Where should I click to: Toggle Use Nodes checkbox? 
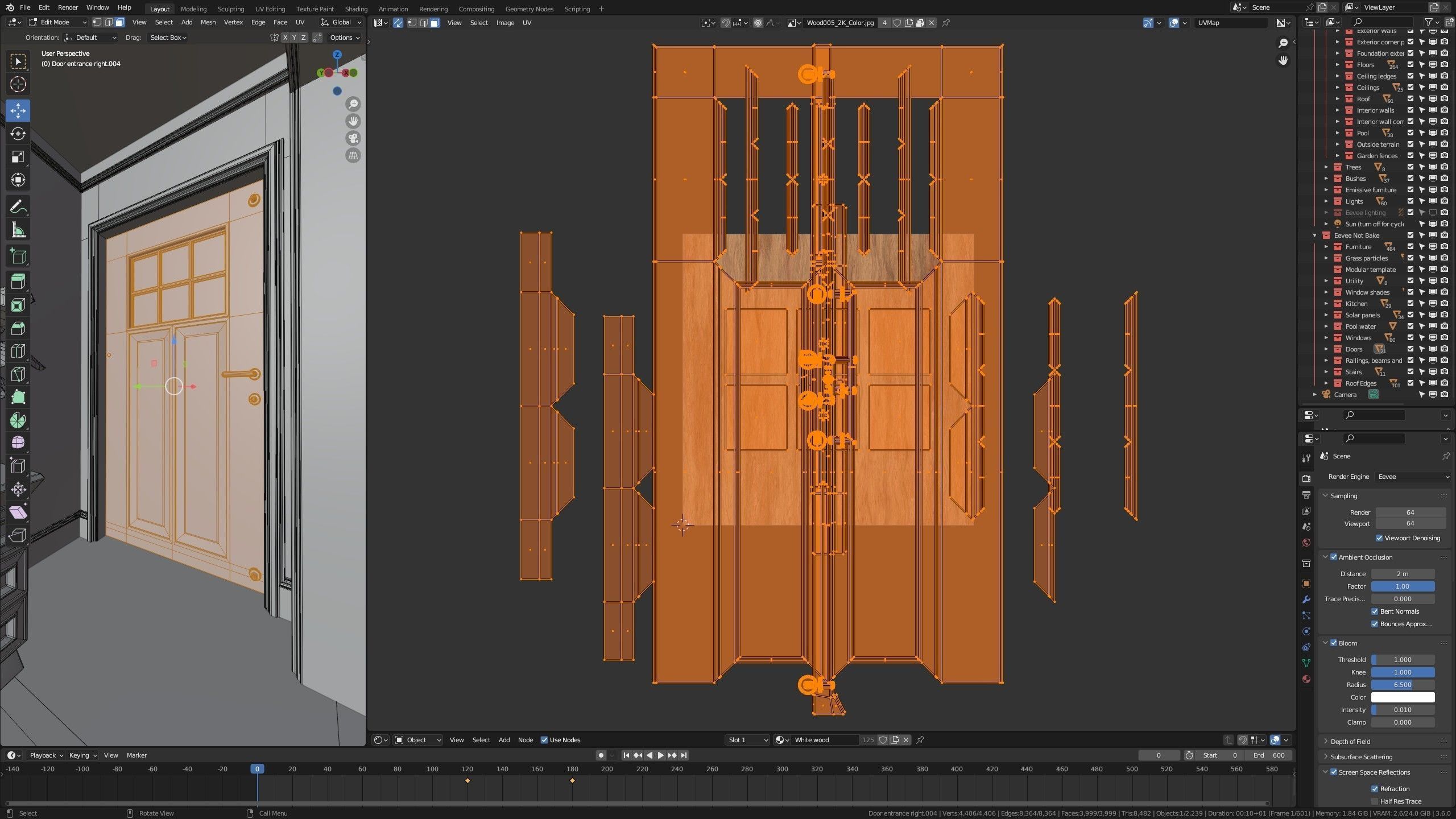544,740
